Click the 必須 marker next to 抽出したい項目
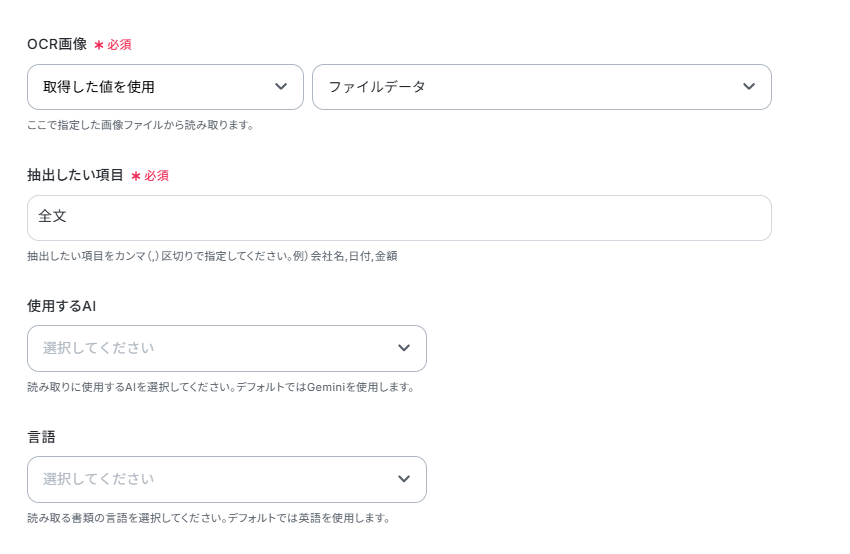This screenshot has width=850, height=554. (x=157, y=176)
